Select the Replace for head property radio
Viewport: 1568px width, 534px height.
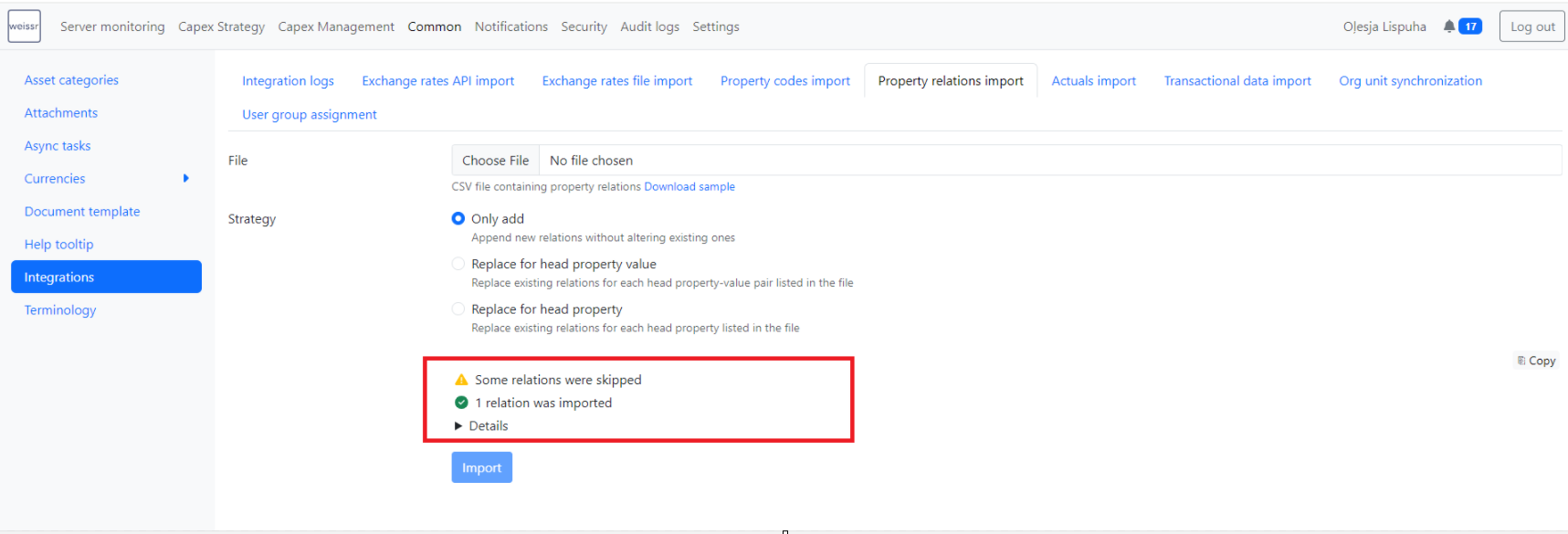coord(458,309)
